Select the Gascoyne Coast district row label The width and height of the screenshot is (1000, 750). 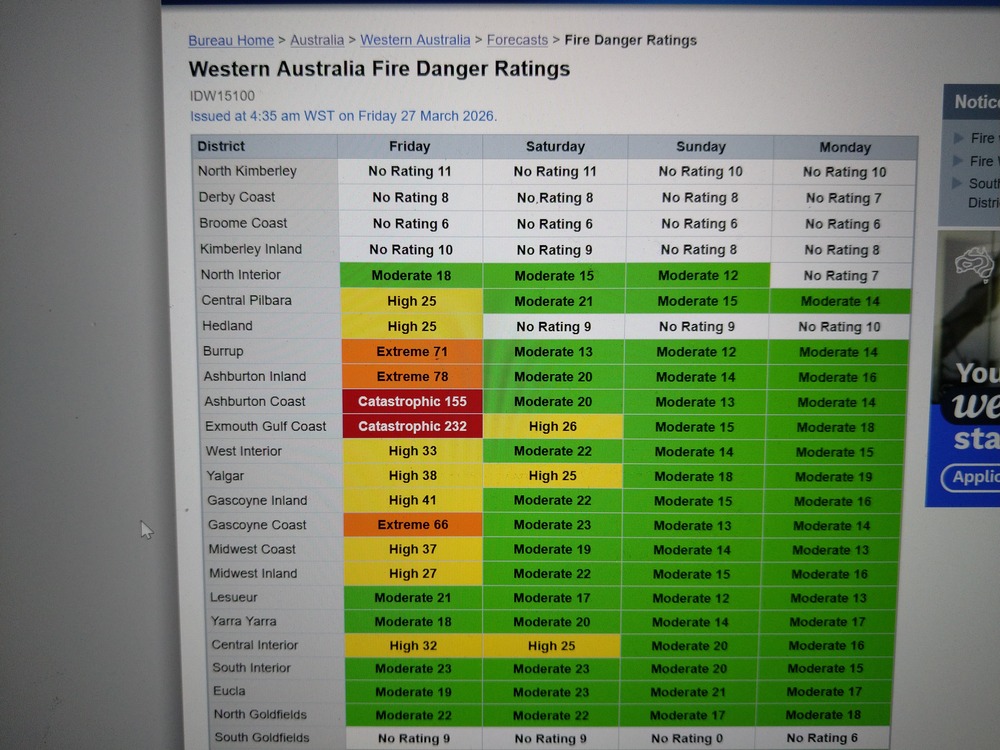(x=257, y=525)
